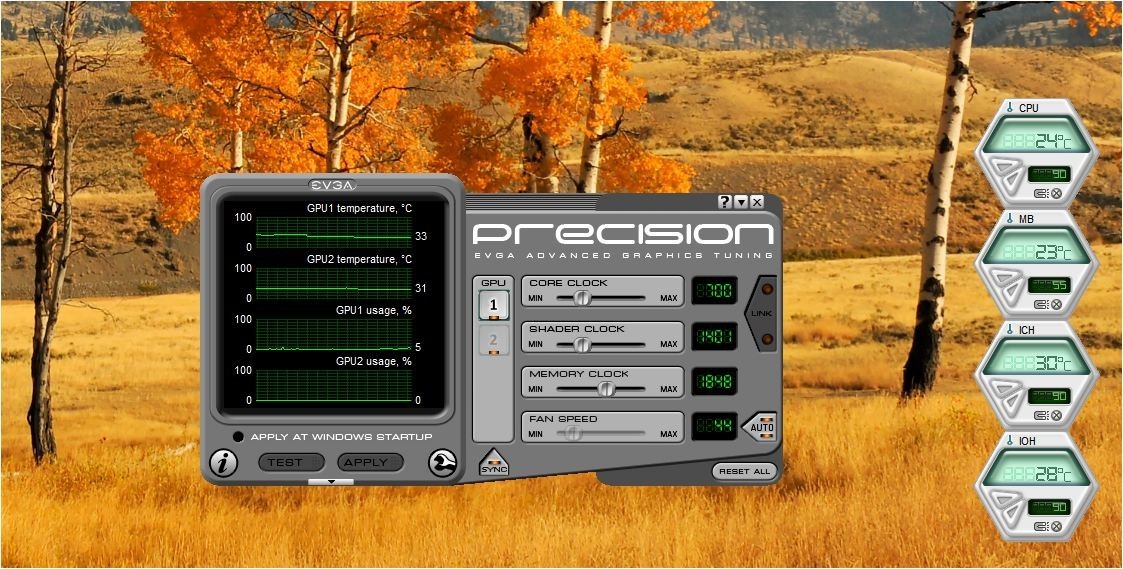The image size is (1123, 569).
Task: Click the CPU widget thermometer icon
Action: click(x=1010, y=108)
